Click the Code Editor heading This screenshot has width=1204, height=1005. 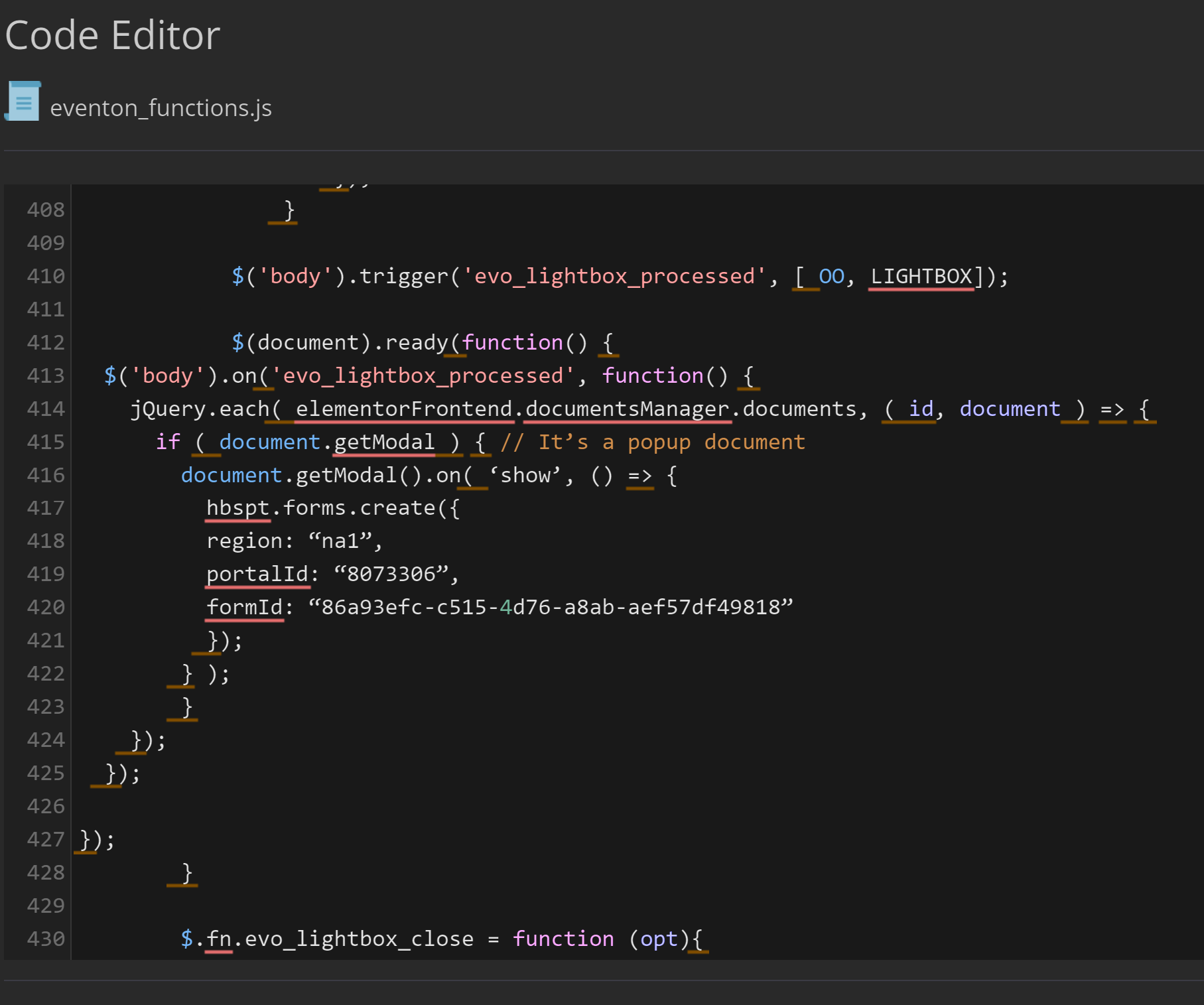tap(112, 35)
